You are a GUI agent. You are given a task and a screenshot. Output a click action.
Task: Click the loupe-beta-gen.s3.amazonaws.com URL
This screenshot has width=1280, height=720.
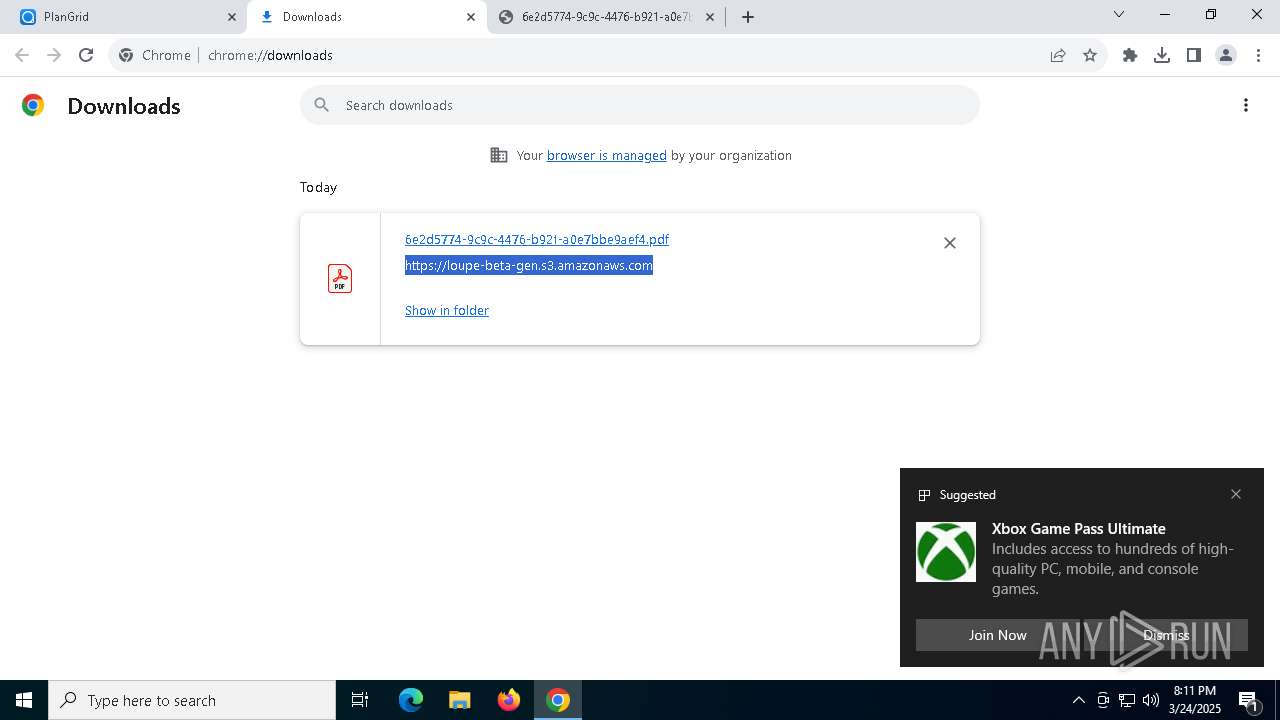point(529,265)
